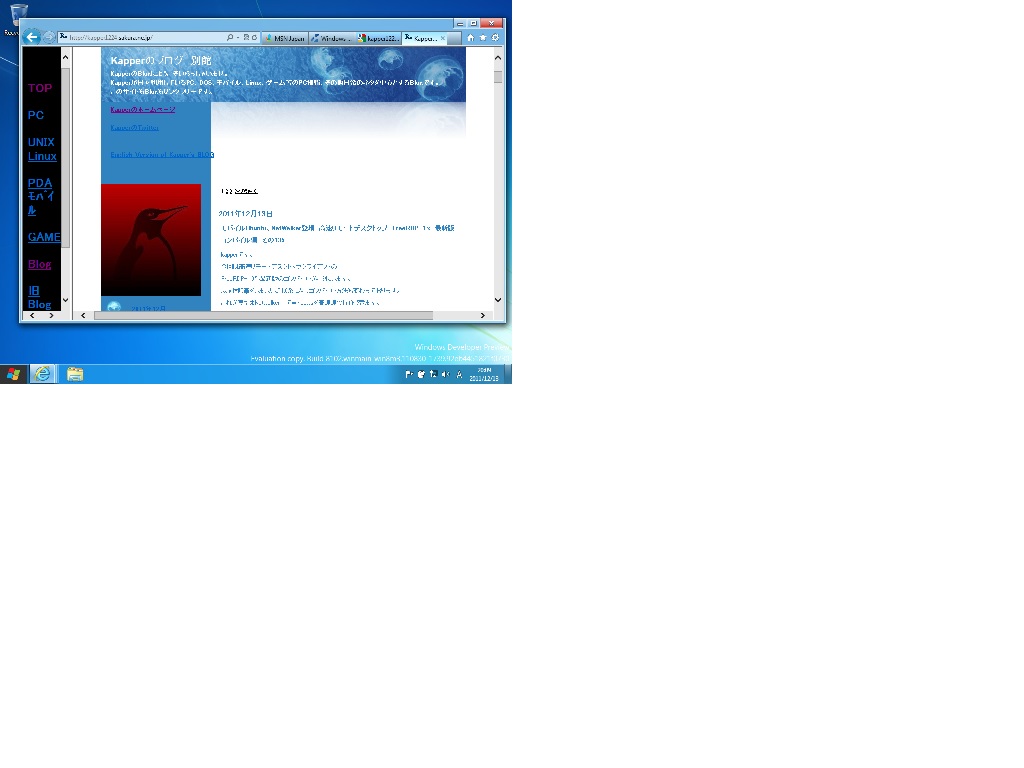The width and height of the screenshot is (1024, 768).
Task: Click the Internet Explorer taskbar icon
Action: [x=43, y=374]
